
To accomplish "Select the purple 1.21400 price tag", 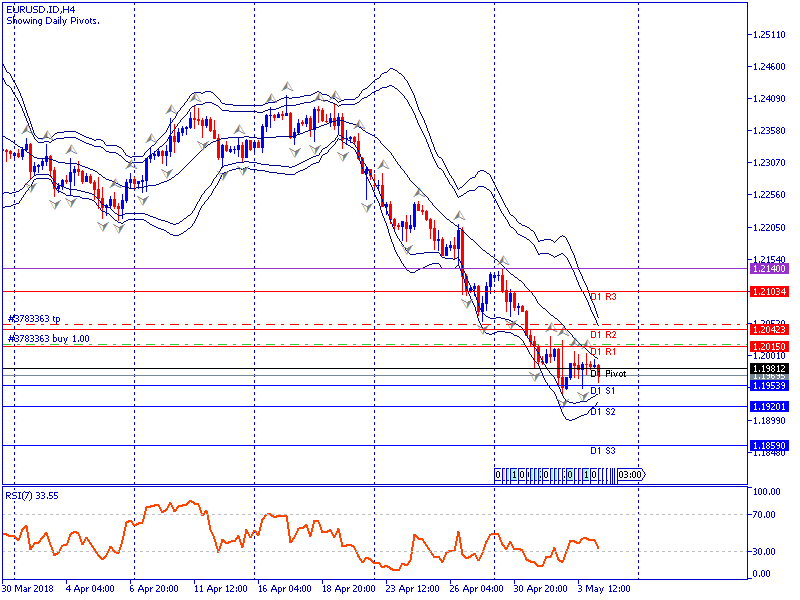I will pyautogui.click(x=769, y=268).
